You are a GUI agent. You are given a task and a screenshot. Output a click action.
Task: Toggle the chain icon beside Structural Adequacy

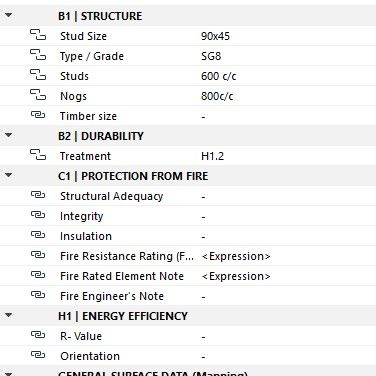(x=38, y=195)
